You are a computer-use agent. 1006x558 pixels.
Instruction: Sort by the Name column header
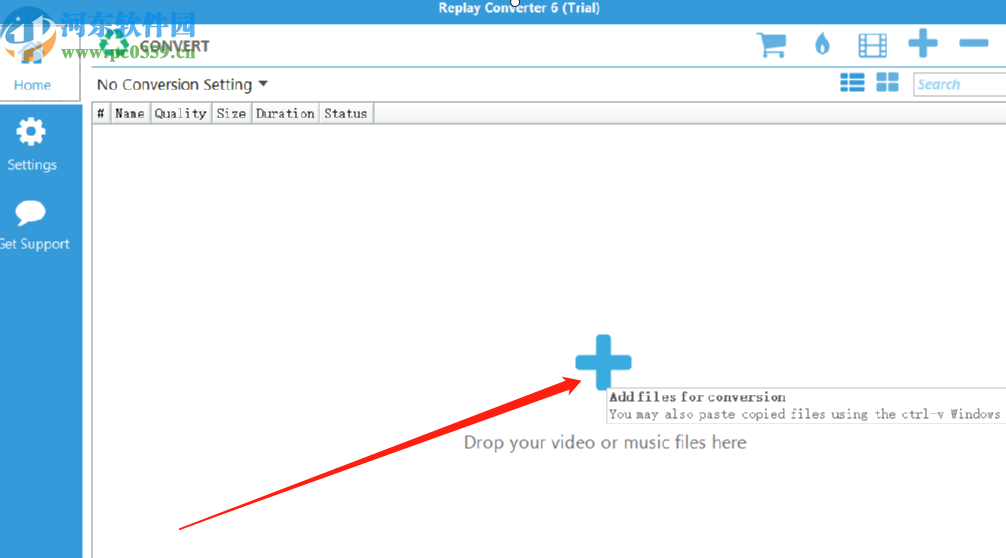tap(130, 114)
